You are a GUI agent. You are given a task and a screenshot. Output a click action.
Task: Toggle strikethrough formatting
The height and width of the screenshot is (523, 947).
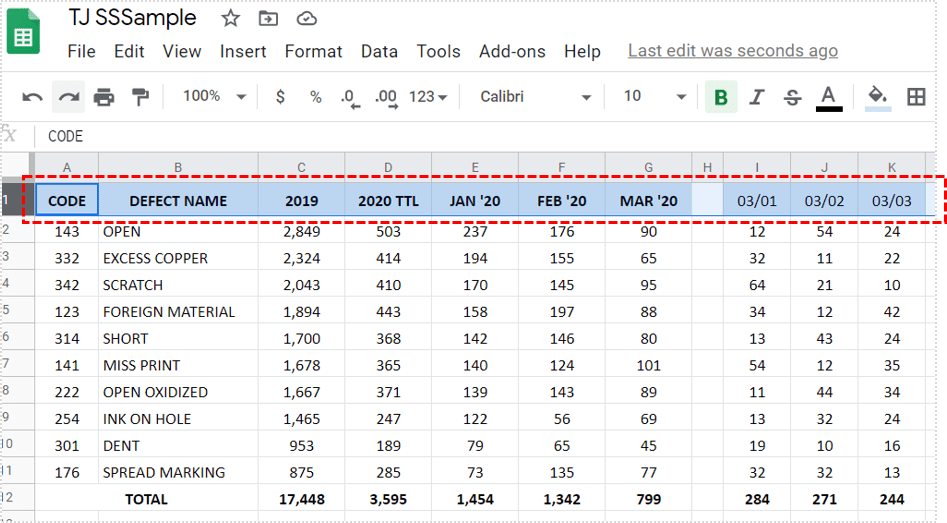pos(792,97)
